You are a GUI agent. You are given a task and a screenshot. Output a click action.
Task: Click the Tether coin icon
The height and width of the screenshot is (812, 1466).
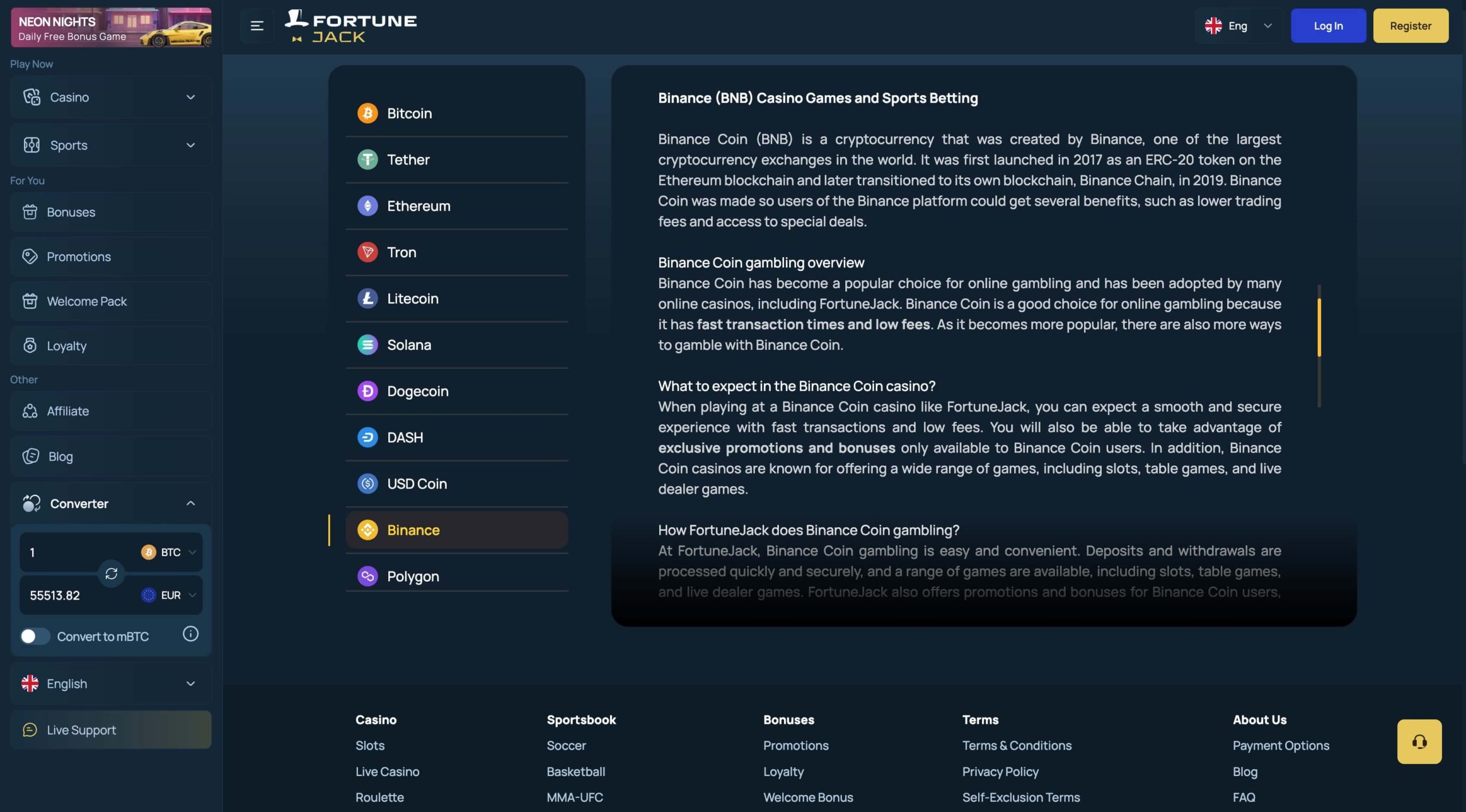(368, 160)
